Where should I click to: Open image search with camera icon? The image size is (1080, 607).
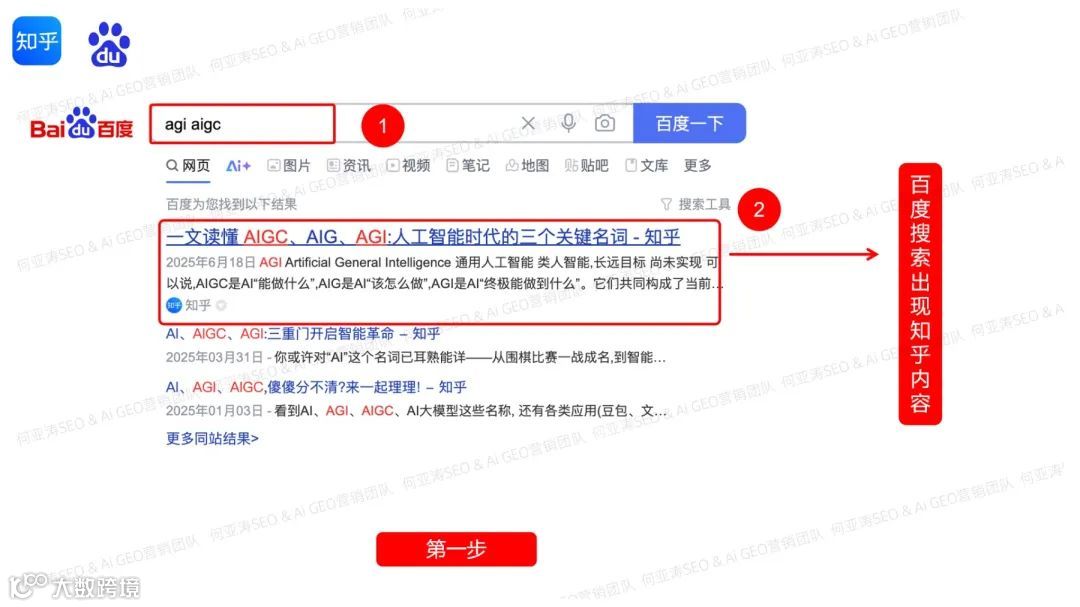(x=605, y=123)
